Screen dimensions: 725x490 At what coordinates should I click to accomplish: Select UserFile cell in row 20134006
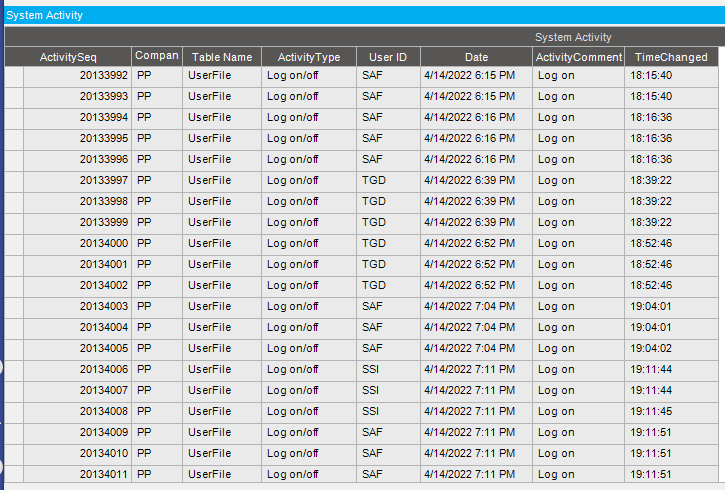point(222,370)
